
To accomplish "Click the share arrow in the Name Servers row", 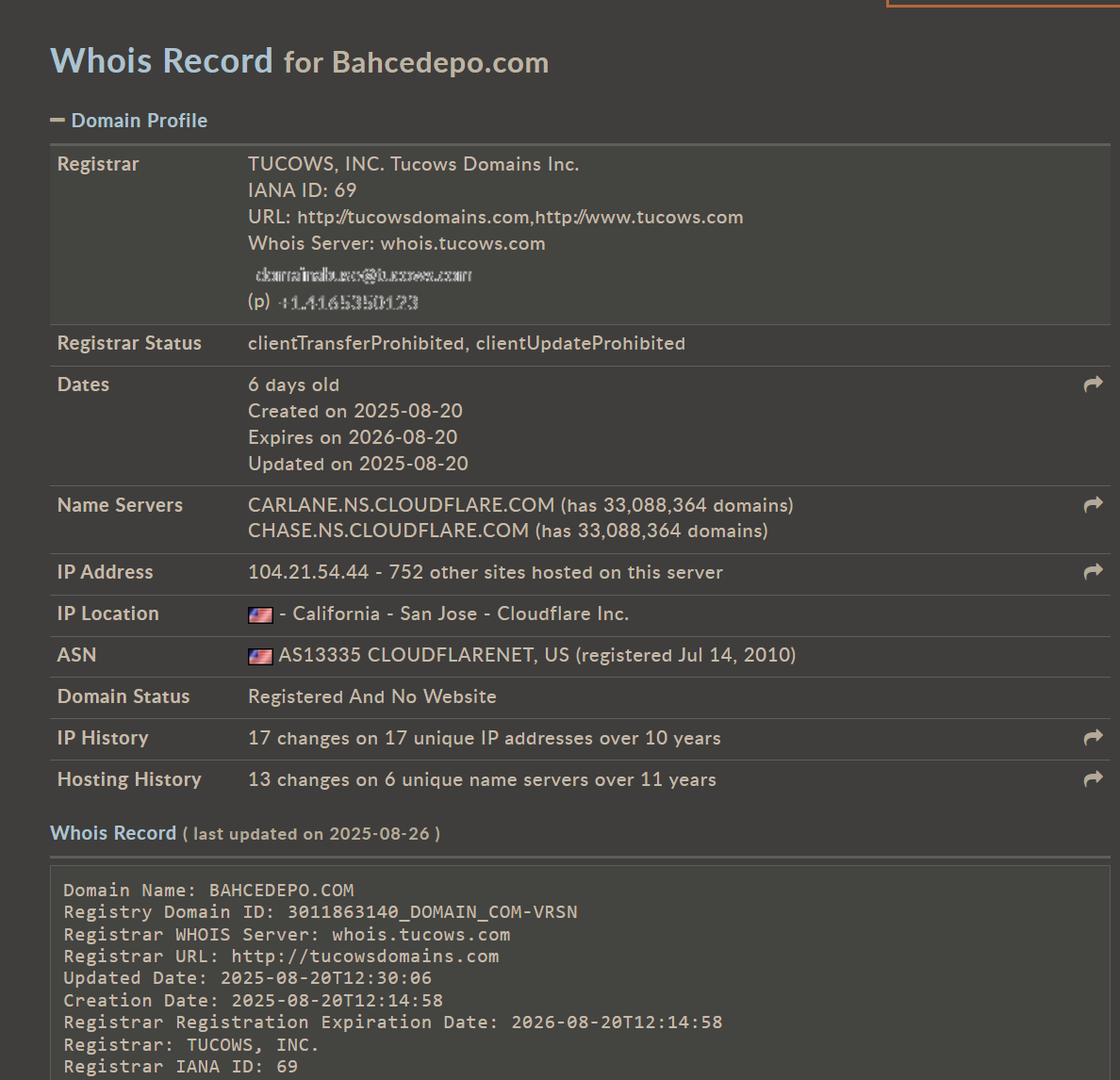I will click(x=1093, y=505).
